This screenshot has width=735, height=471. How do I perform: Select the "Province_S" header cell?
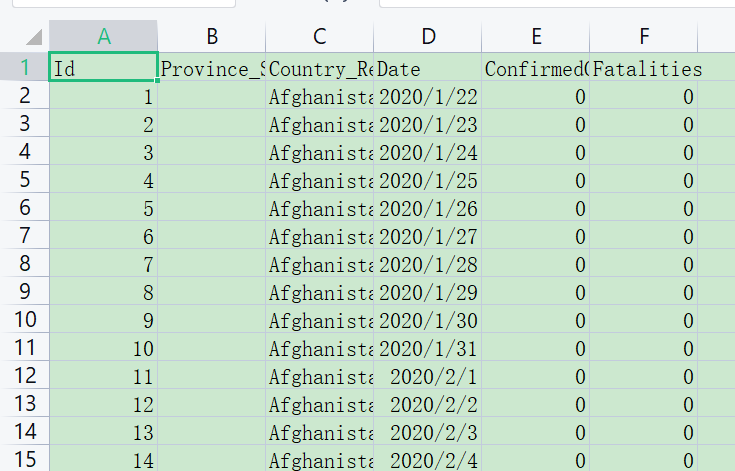pos(212,69)
